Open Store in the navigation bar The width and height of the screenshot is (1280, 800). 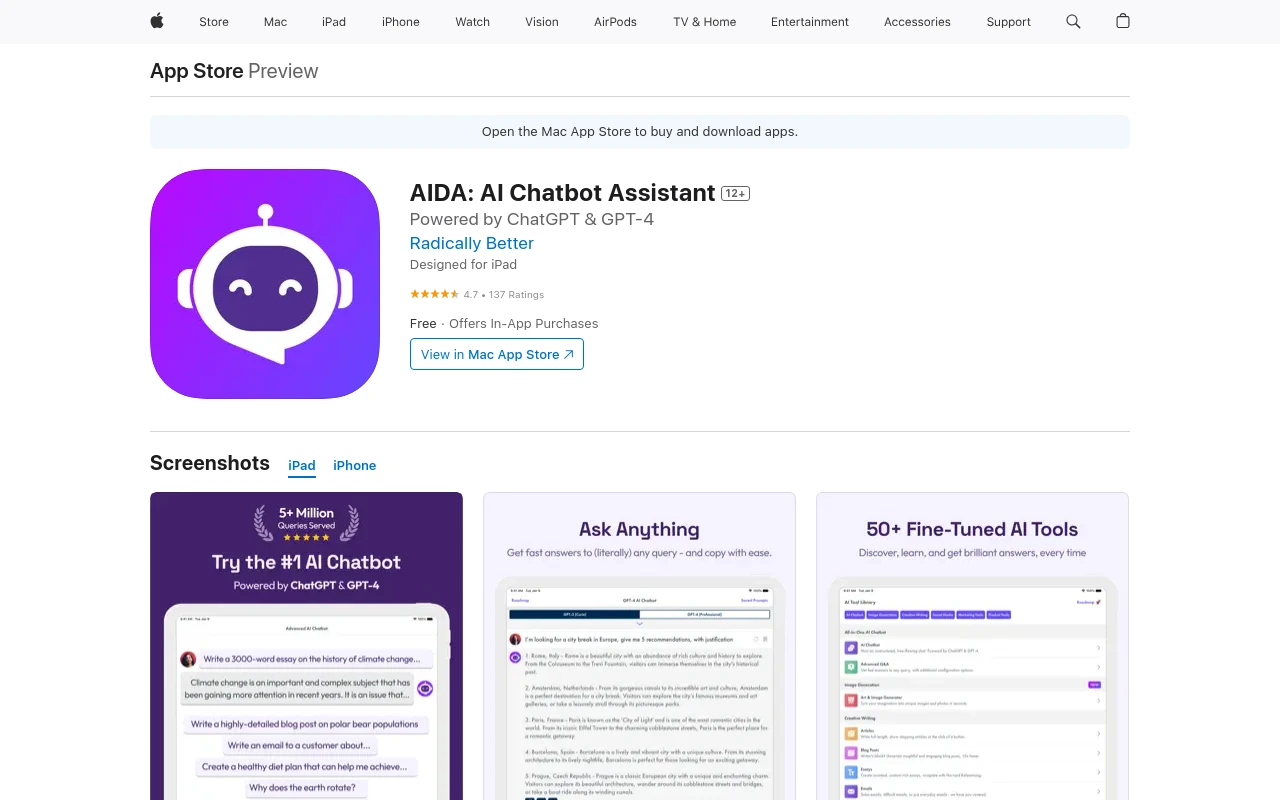pyautogui.click(x=214, y=22)
